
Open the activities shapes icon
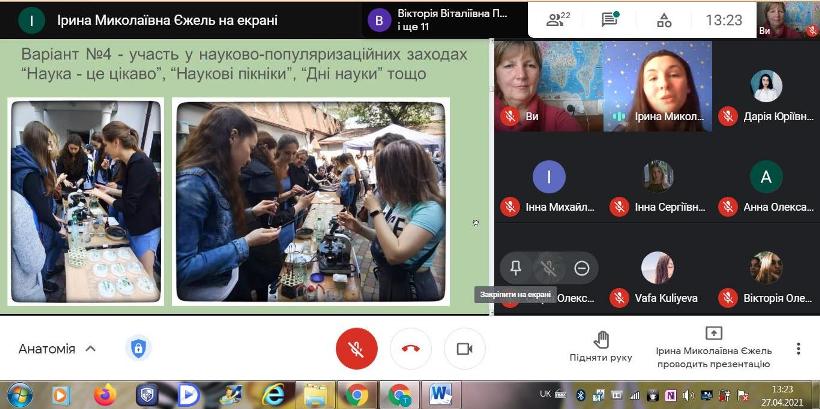[664, 20]
